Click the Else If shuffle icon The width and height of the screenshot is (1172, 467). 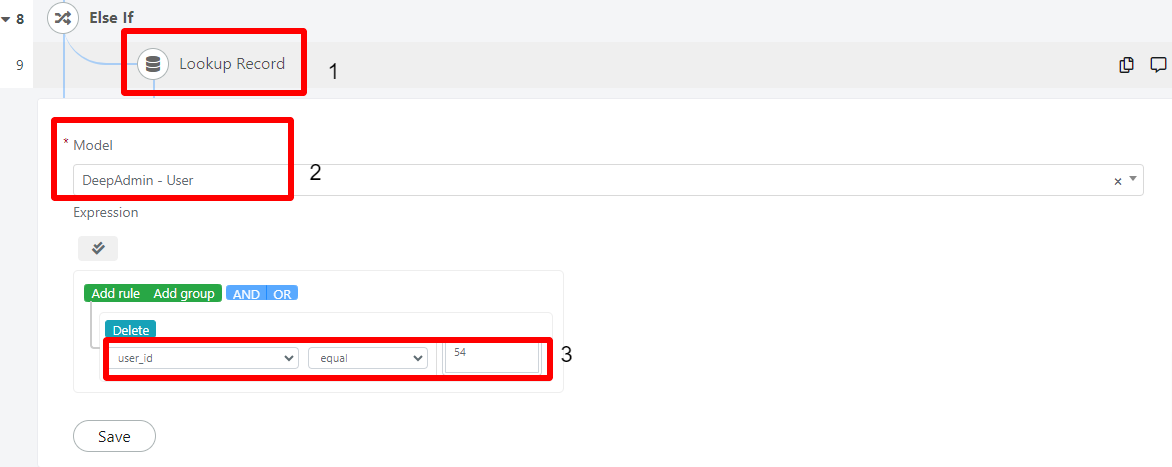click(63, 17)
